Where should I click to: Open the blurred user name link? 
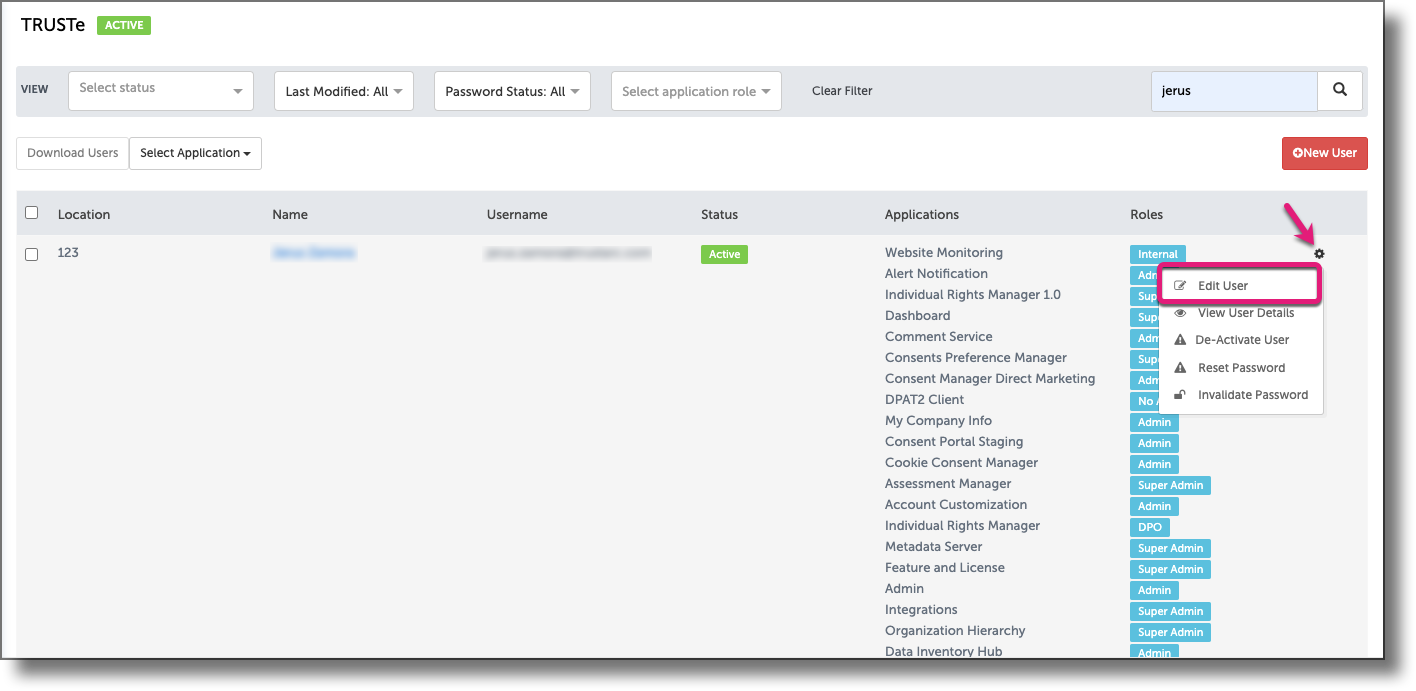(313, 253)
